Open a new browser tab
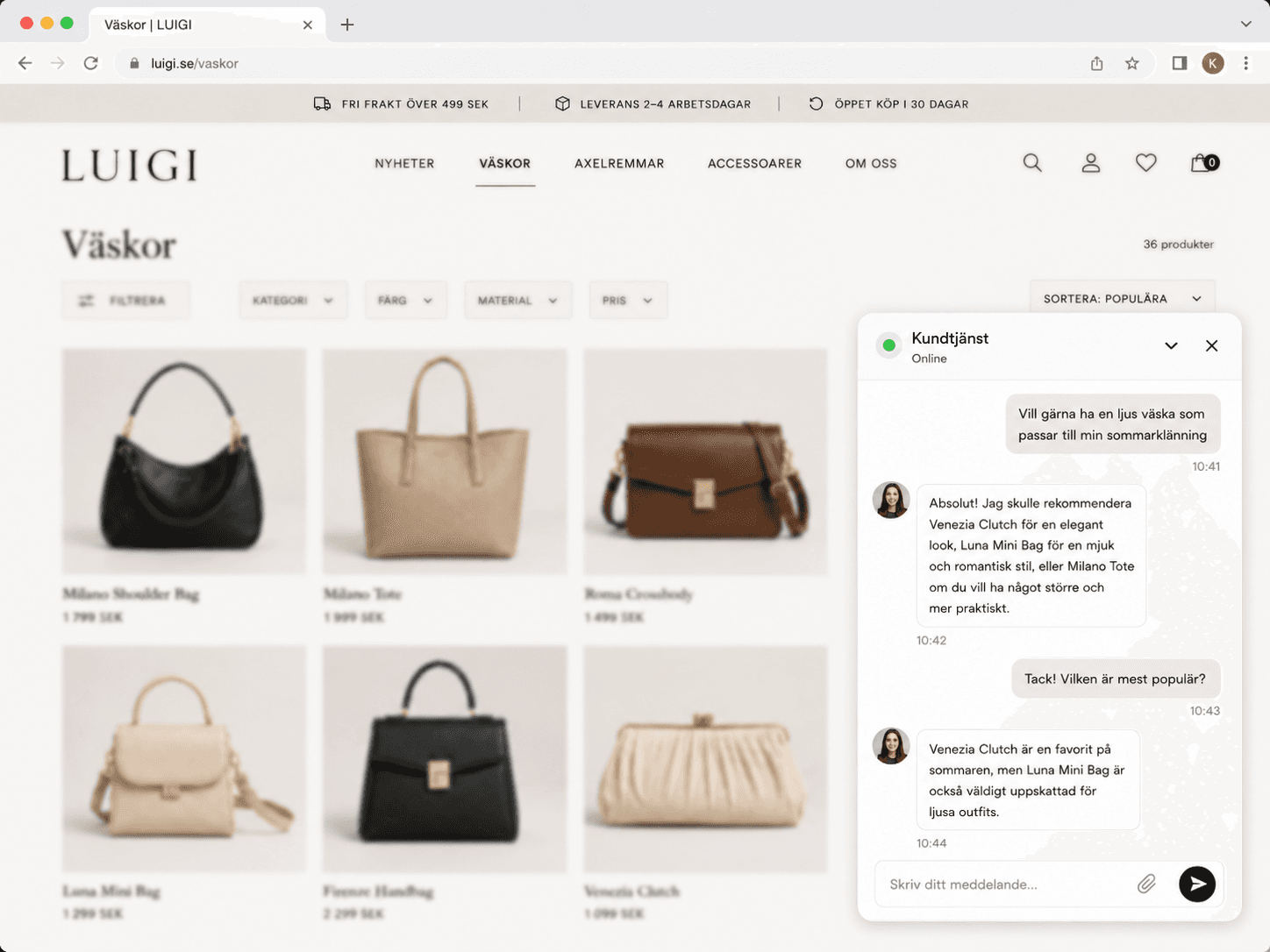 pyautogui.click(x=347, y=25)
